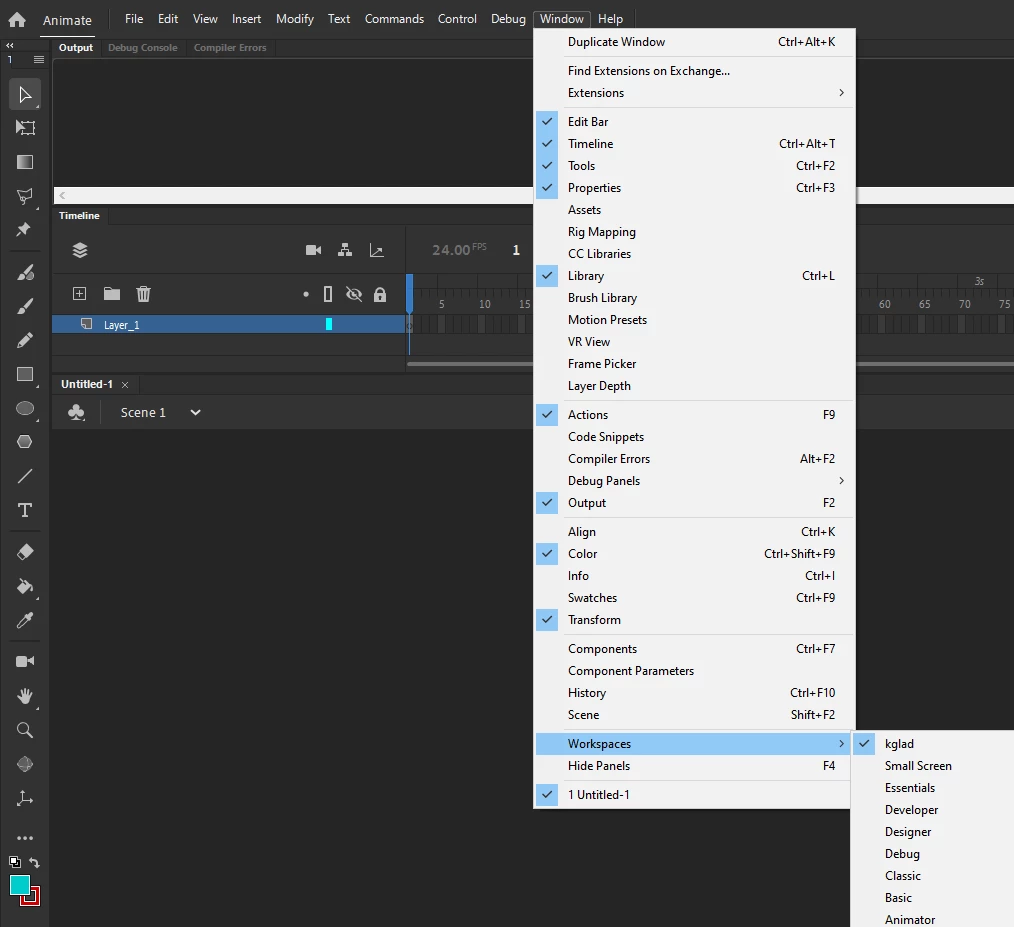This screenshot has width=1014, height=927.
Task: Open tools panel hamburger menu
Action: (x=39, y=60)
